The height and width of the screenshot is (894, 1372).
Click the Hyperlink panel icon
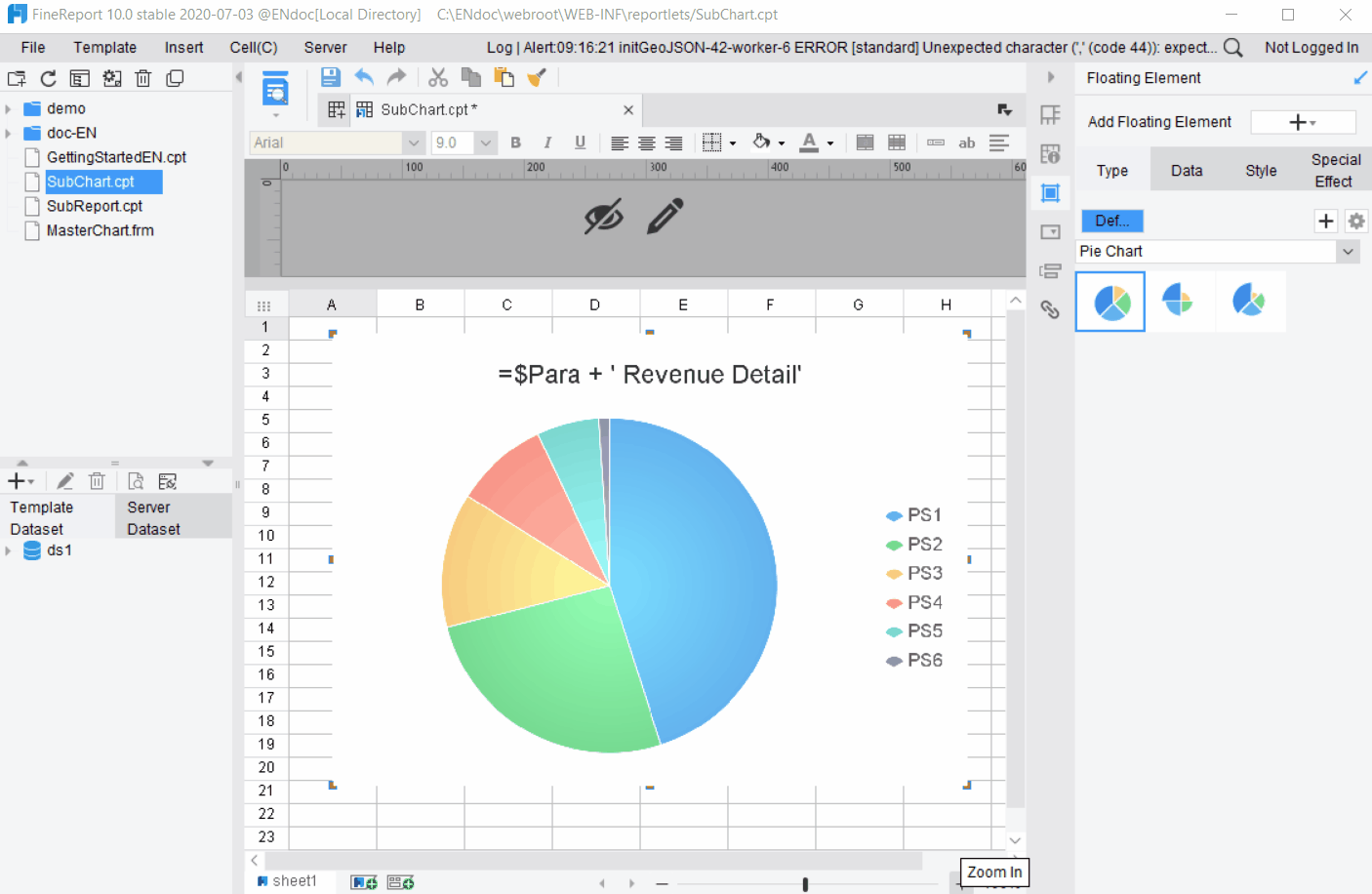coord(1050,309)
